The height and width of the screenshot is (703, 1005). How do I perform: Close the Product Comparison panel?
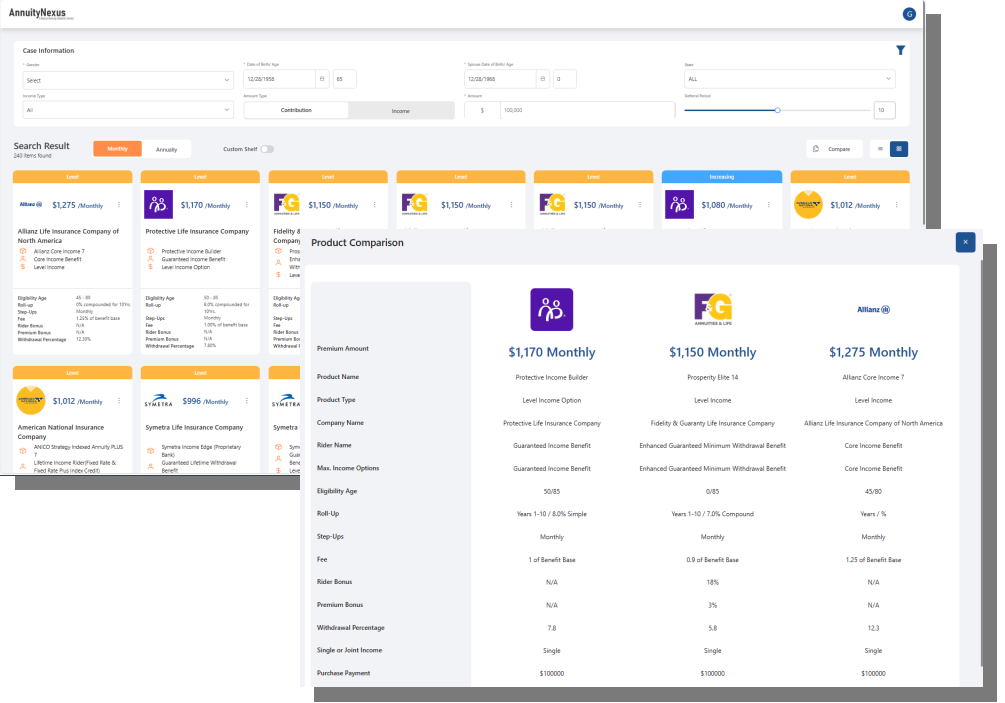click(x=965, y=242)
